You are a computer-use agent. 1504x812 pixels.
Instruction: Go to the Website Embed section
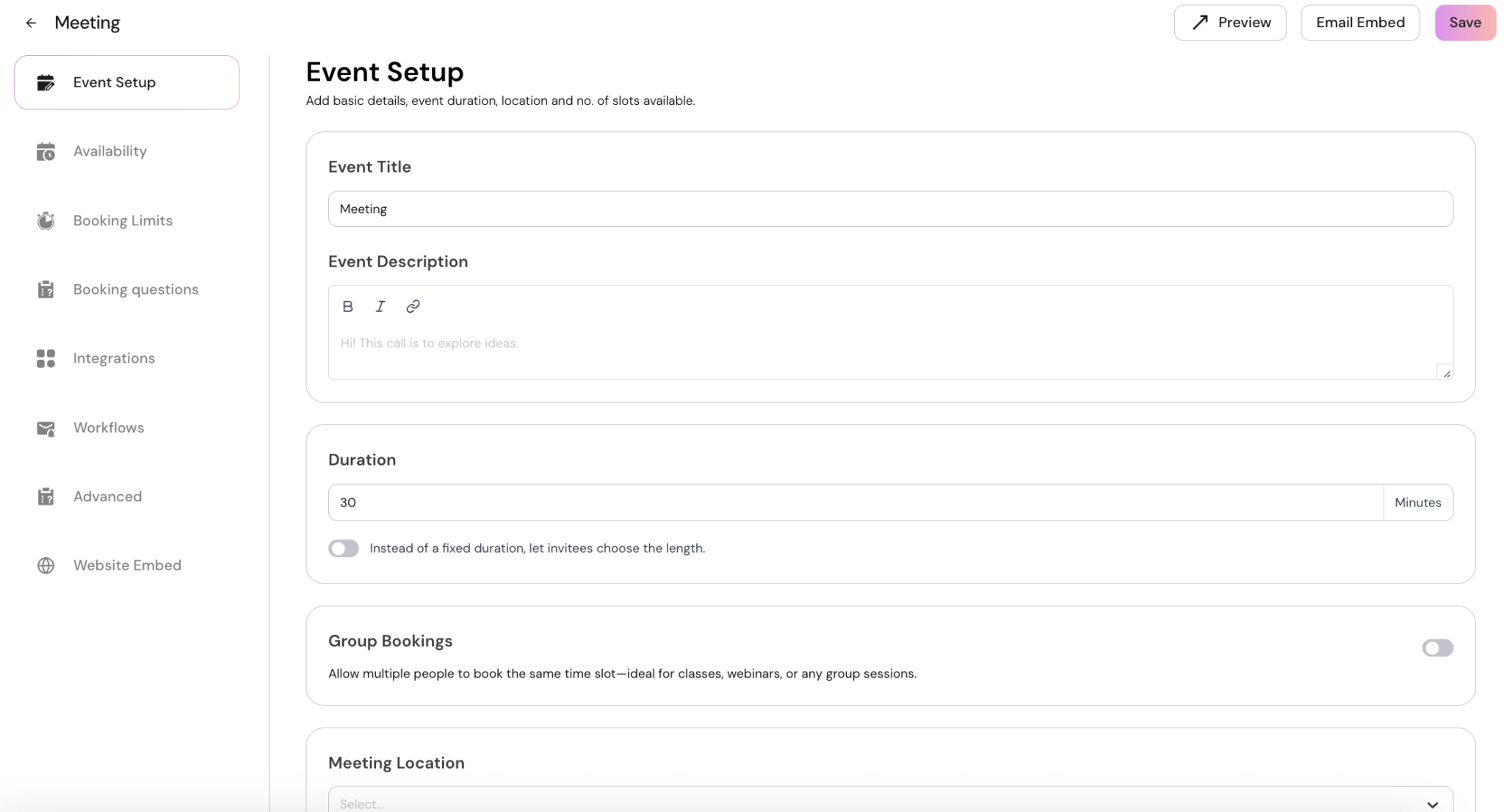point(127,565)
